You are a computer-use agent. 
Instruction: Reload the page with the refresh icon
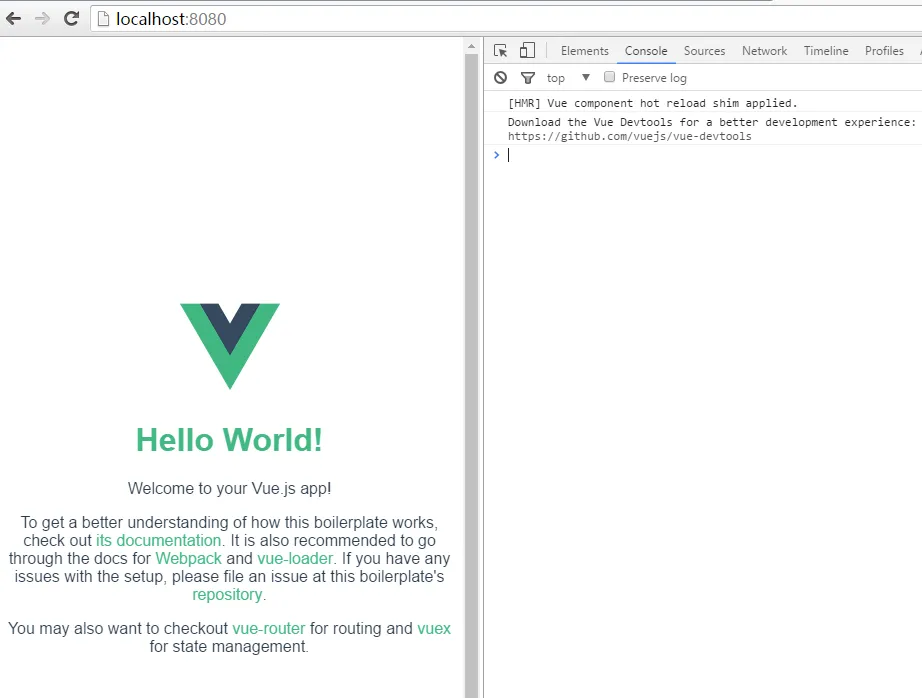click(71, 19)
